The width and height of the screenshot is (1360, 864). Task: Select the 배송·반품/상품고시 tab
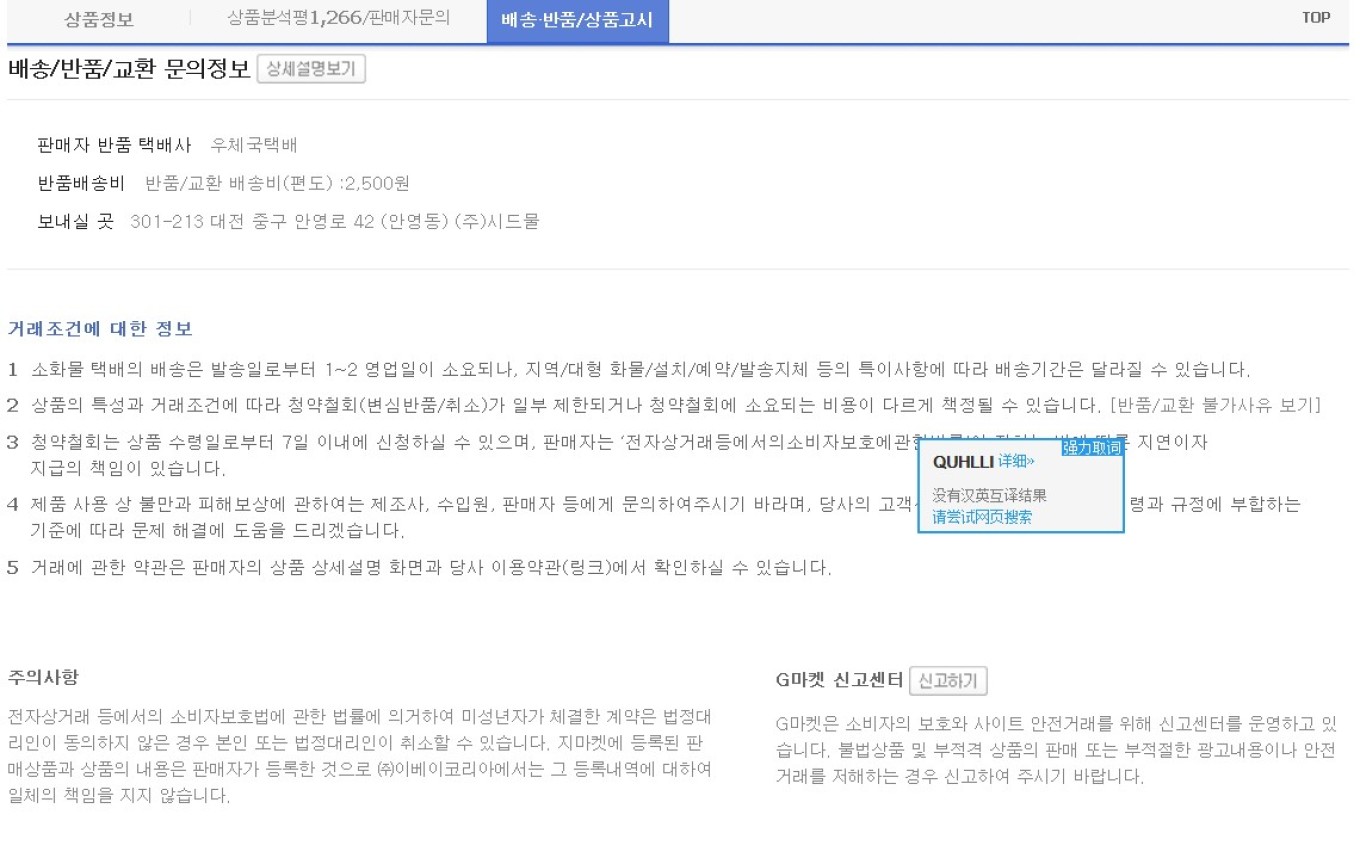[x=577, y=21]
